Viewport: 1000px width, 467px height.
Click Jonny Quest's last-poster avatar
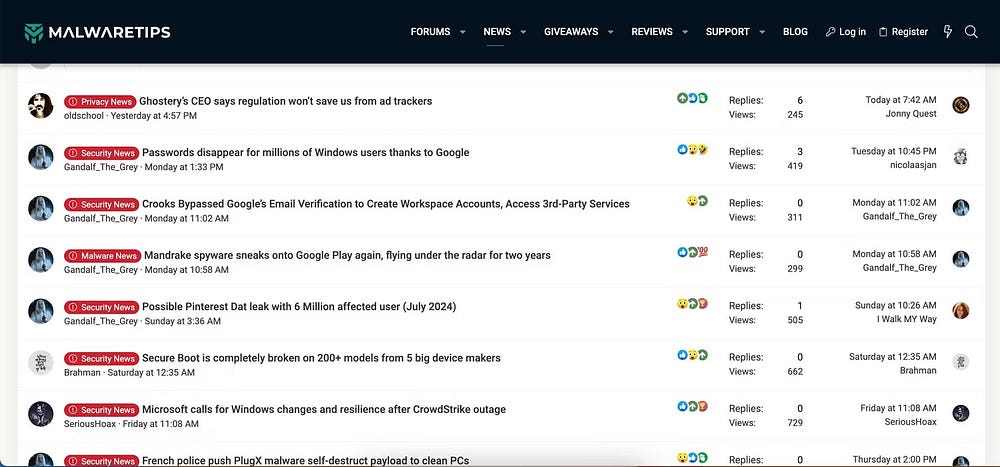click(961, 106)
